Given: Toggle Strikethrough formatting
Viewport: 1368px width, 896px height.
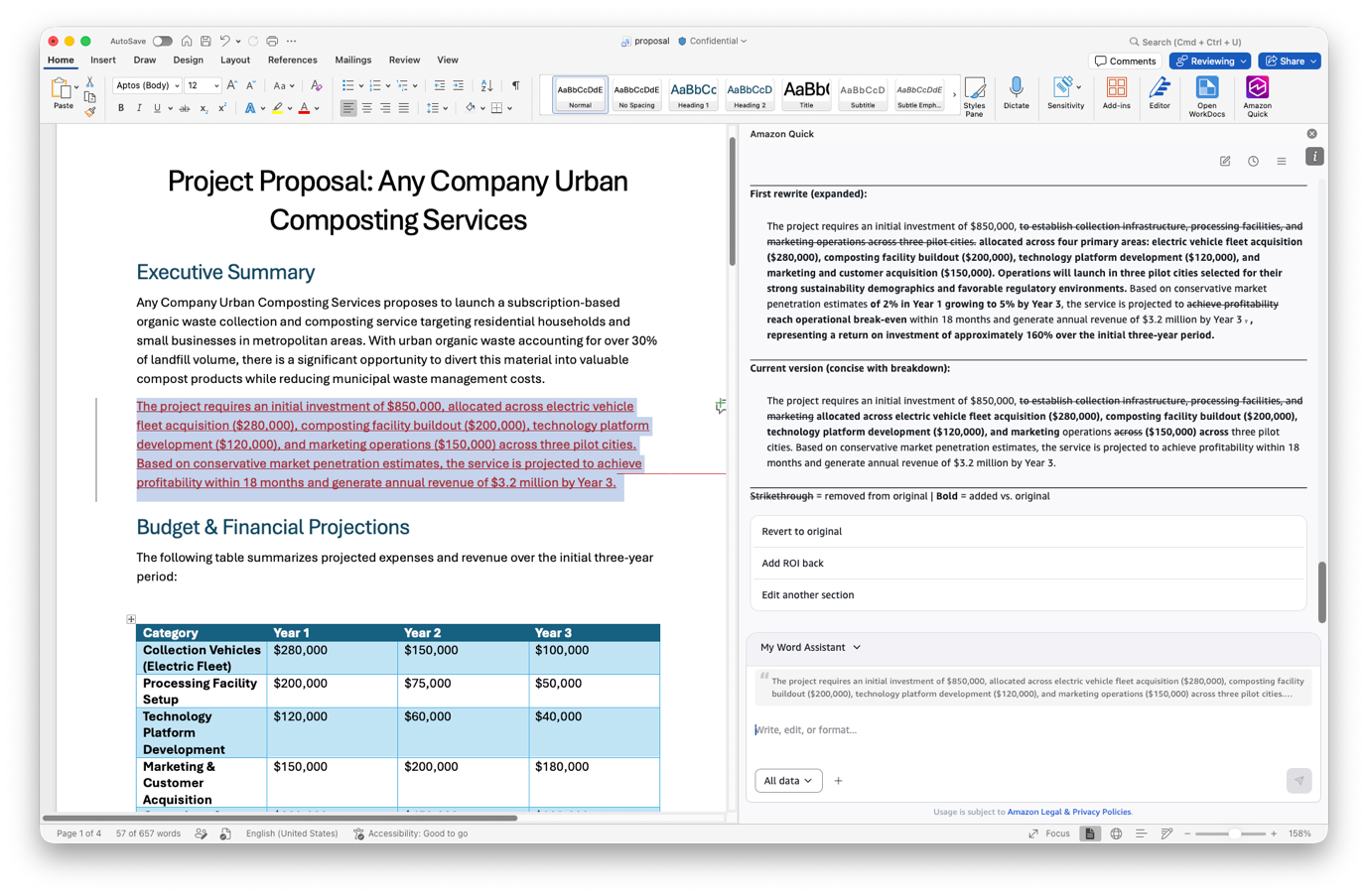Looking at the screenshot, I should pos(185,108).
